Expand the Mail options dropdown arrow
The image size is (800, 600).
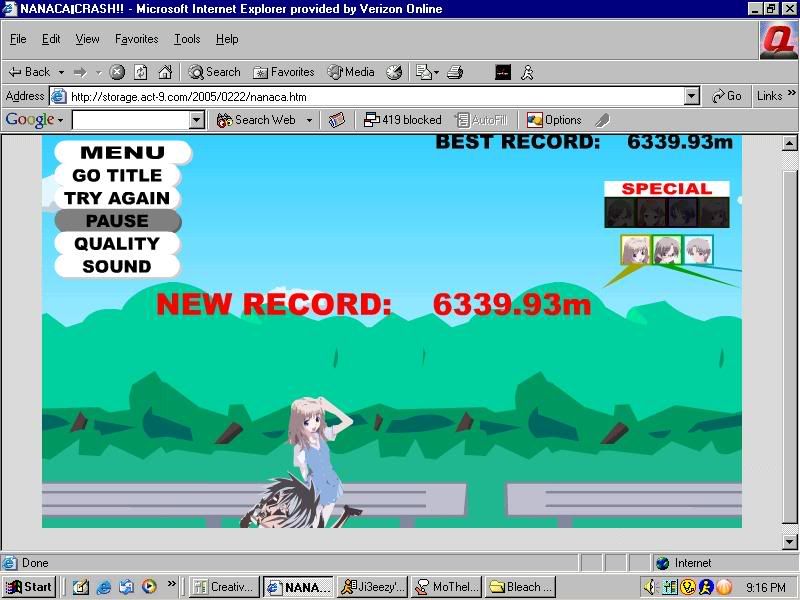coord(436,72)
